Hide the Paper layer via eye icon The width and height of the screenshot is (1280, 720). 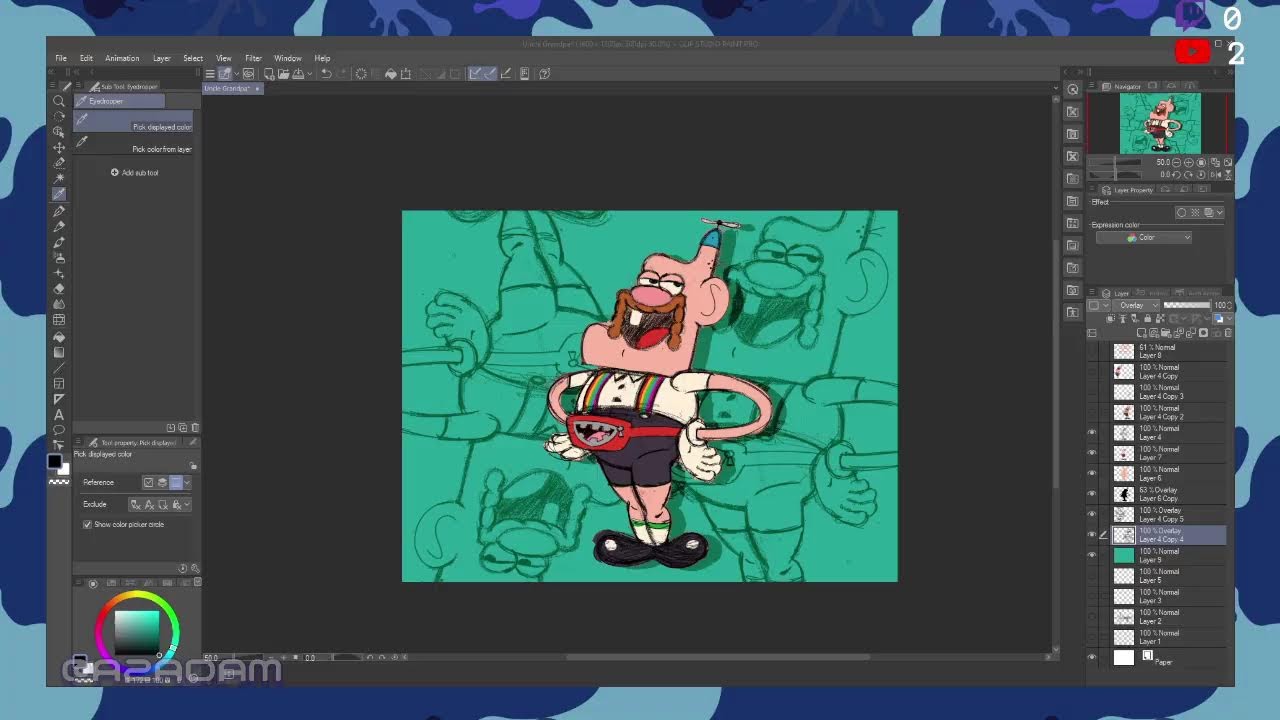click(1092, 657)
